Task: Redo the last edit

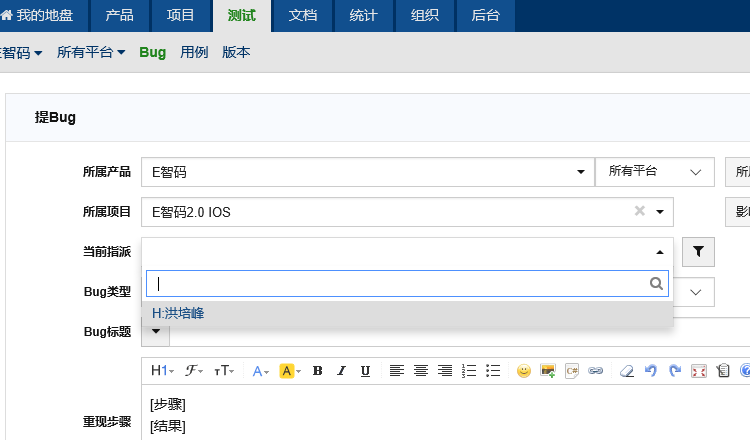Action: point(674,371)
